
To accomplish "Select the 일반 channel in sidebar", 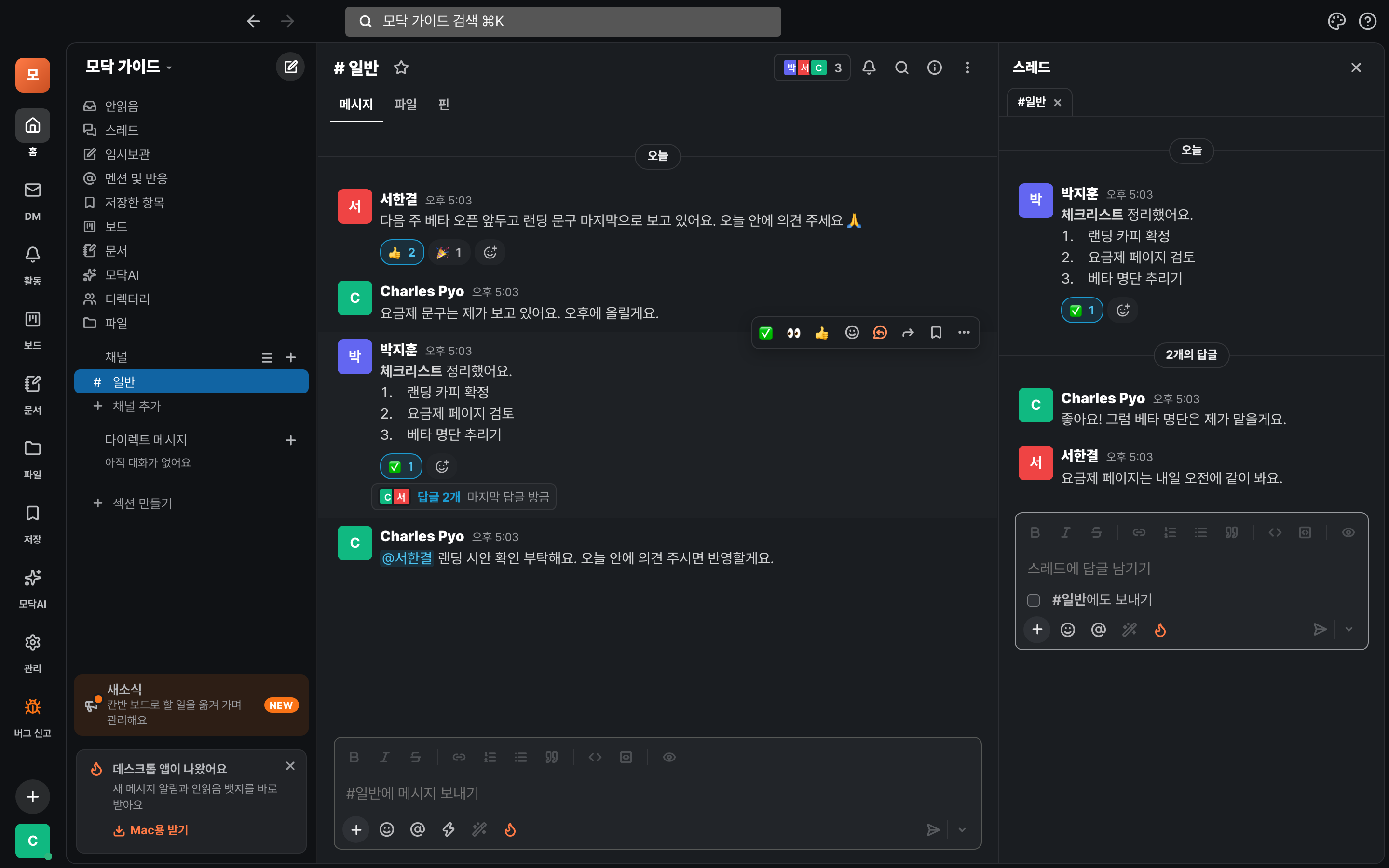I will click(x=191, y=382).
